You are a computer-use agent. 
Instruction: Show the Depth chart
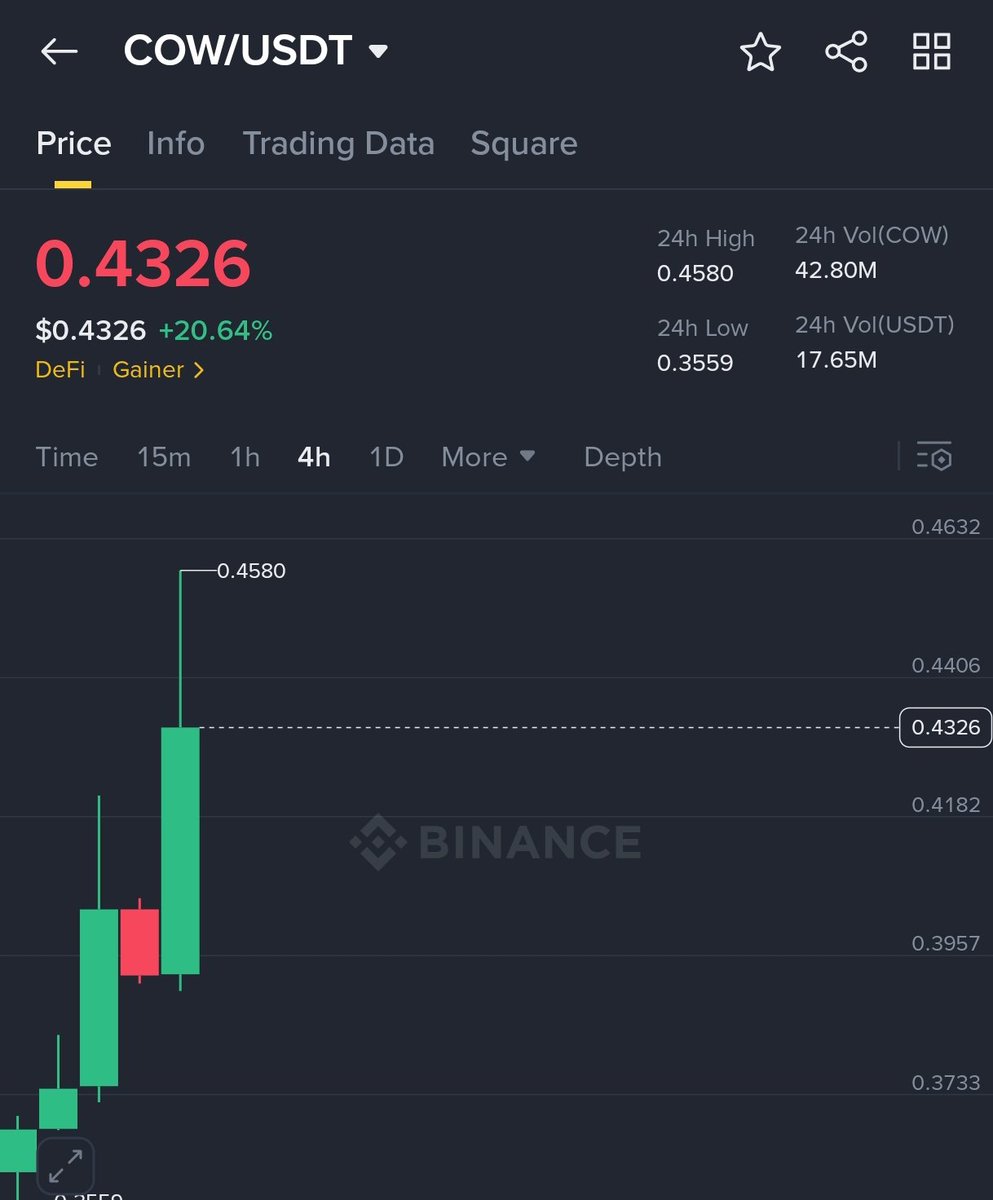point(623,457)
